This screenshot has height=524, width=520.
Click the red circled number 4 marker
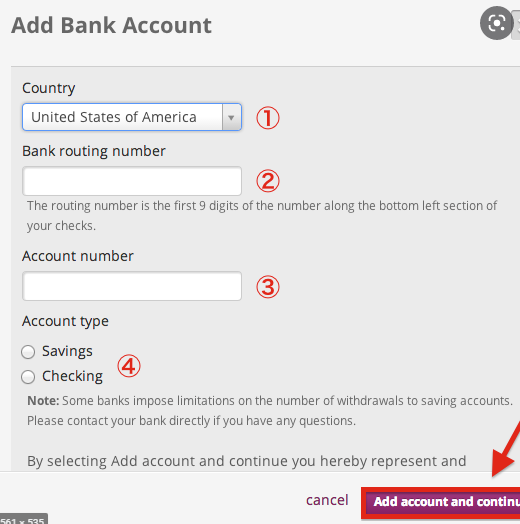click(x=129, y=366)
